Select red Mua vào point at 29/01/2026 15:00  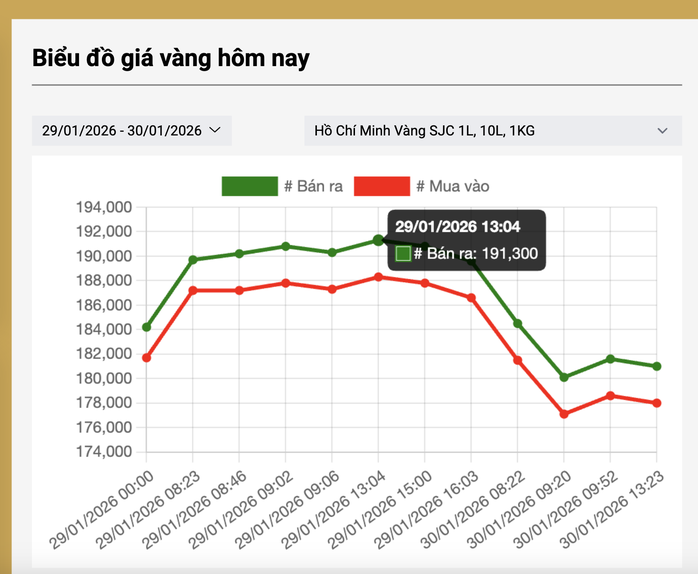coord(425,283)
